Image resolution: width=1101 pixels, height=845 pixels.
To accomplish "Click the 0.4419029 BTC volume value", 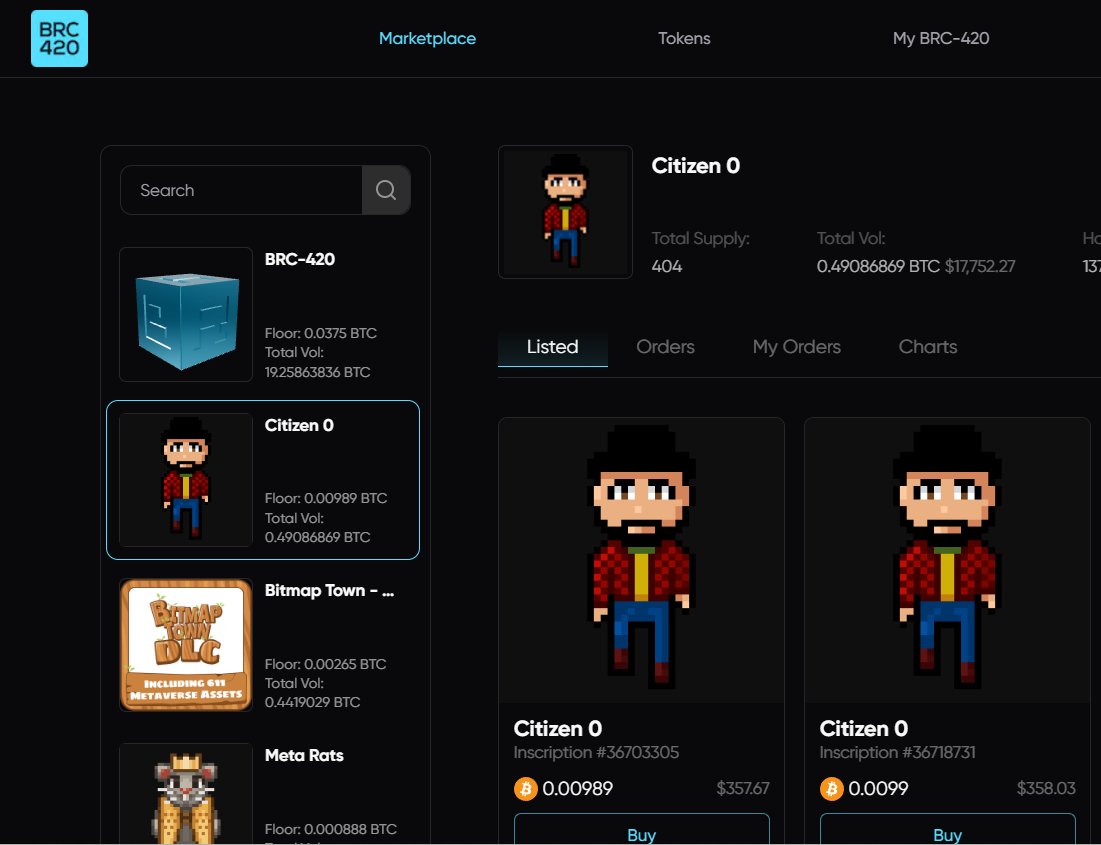I will (x=312, y=702).
